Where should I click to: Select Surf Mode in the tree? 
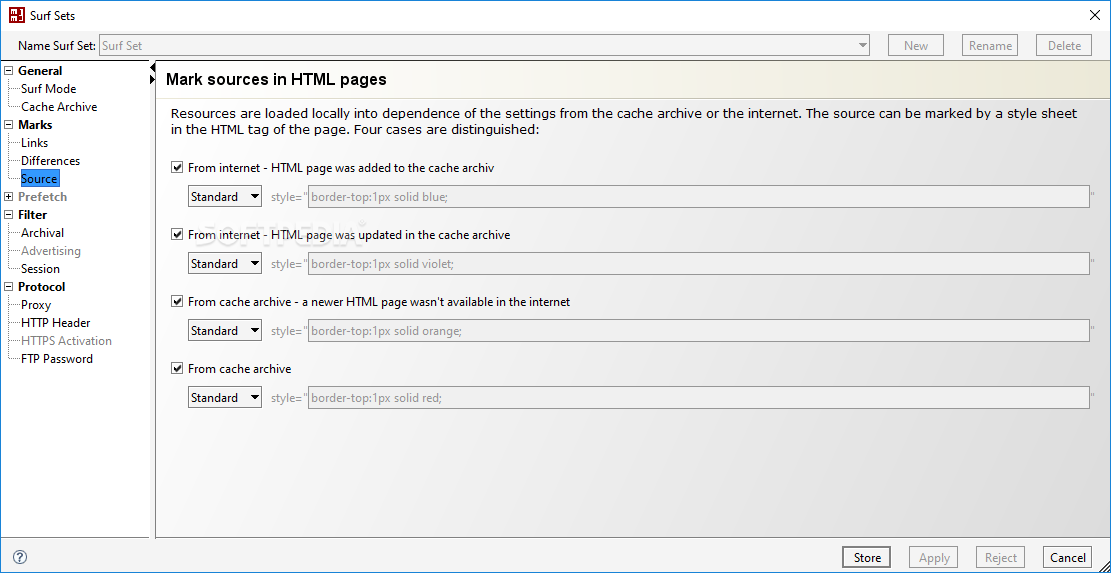(x=48, y=89)
